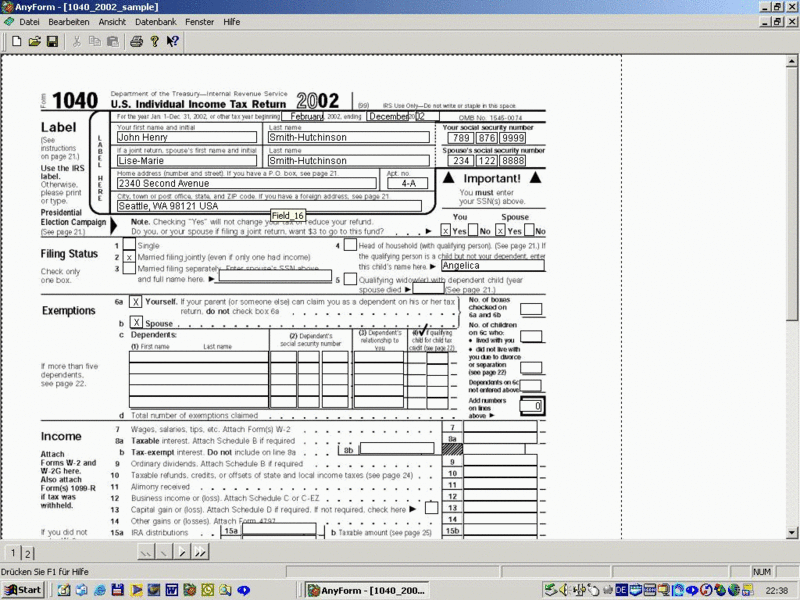800x600 pixels.
Task: Click the line 8b tax-exempt interest field
Action: (397, 448)
